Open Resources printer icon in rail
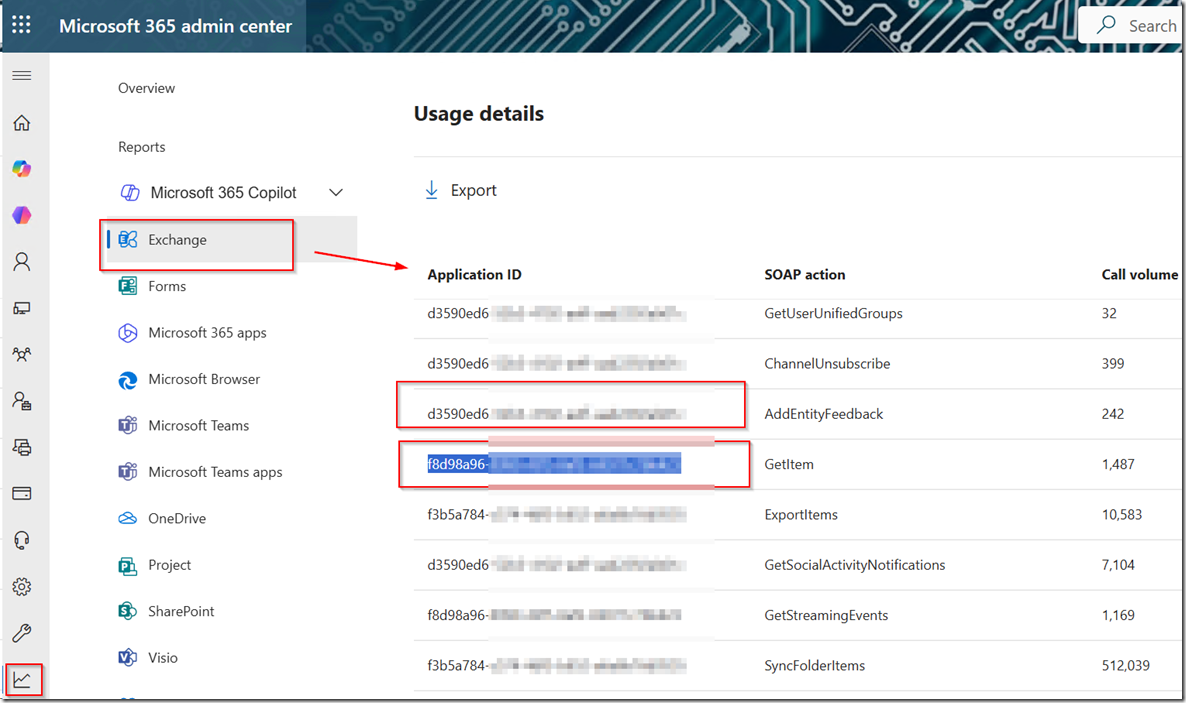The height and width of the screenshot is (703, 1186). pyautogui.click(x=22, y=447)
